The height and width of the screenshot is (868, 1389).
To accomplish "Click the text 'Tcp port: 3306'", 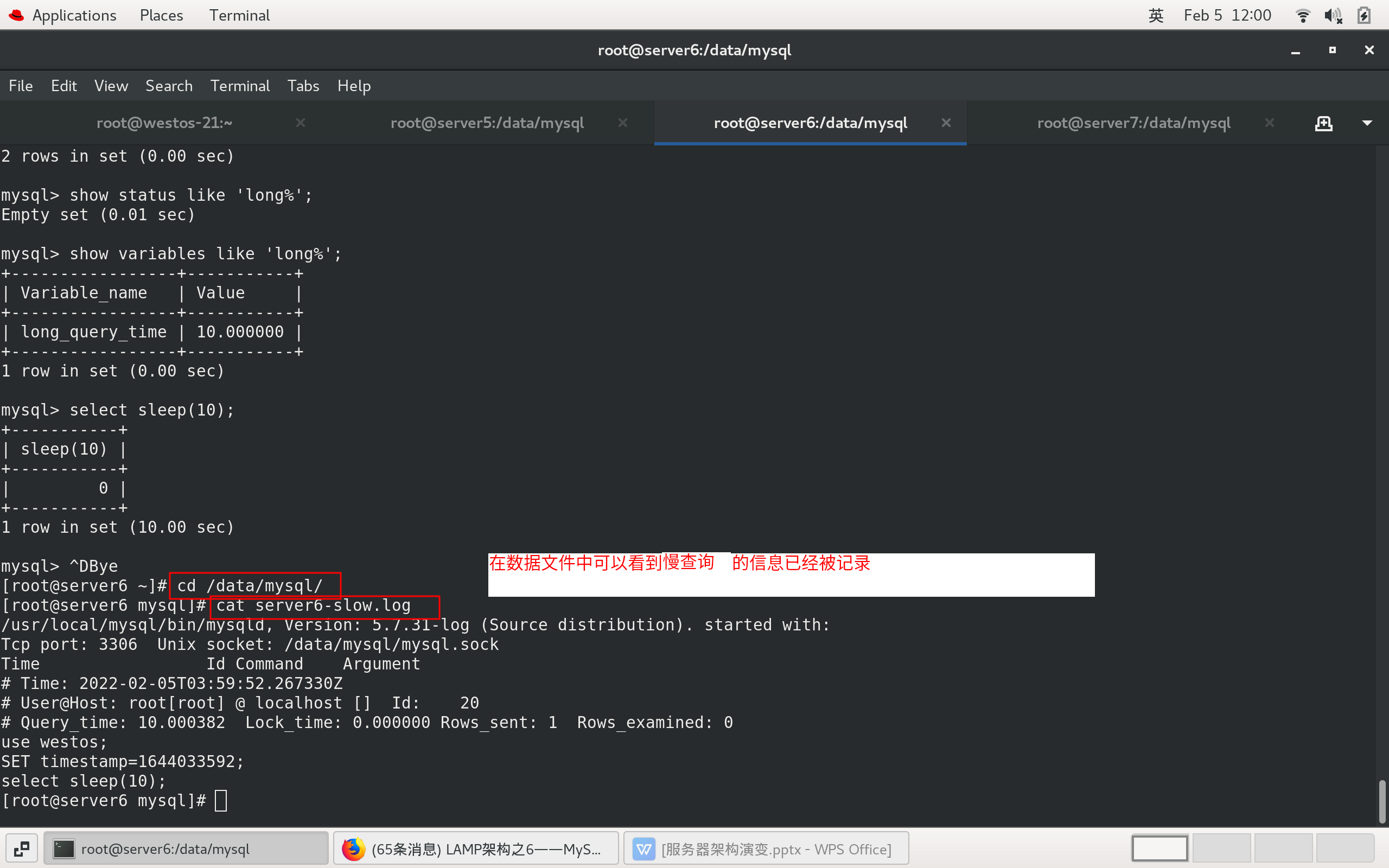I will tap(69, 644).
